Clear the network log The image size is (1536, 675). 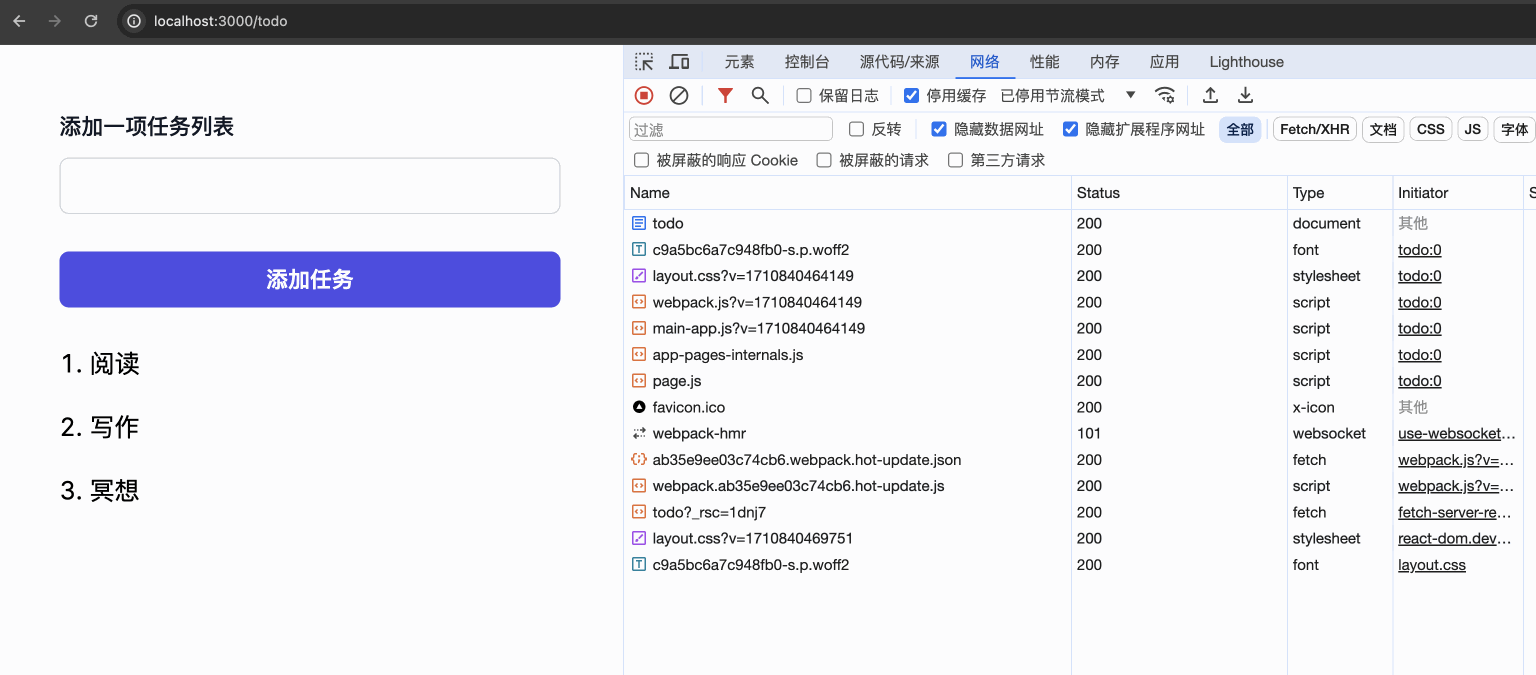point(679,95)
